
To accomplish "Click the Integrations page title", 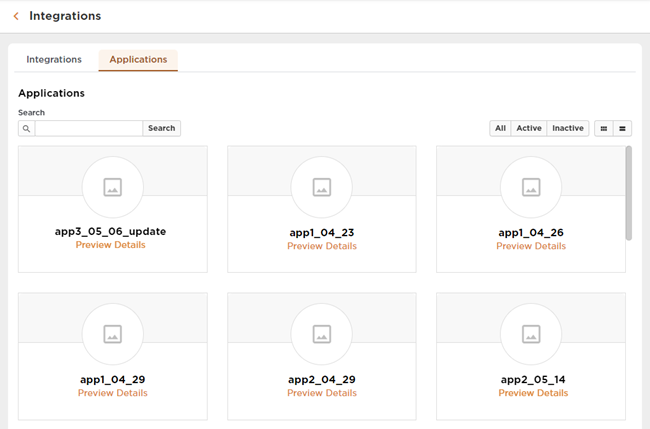I will coord(65,16).
